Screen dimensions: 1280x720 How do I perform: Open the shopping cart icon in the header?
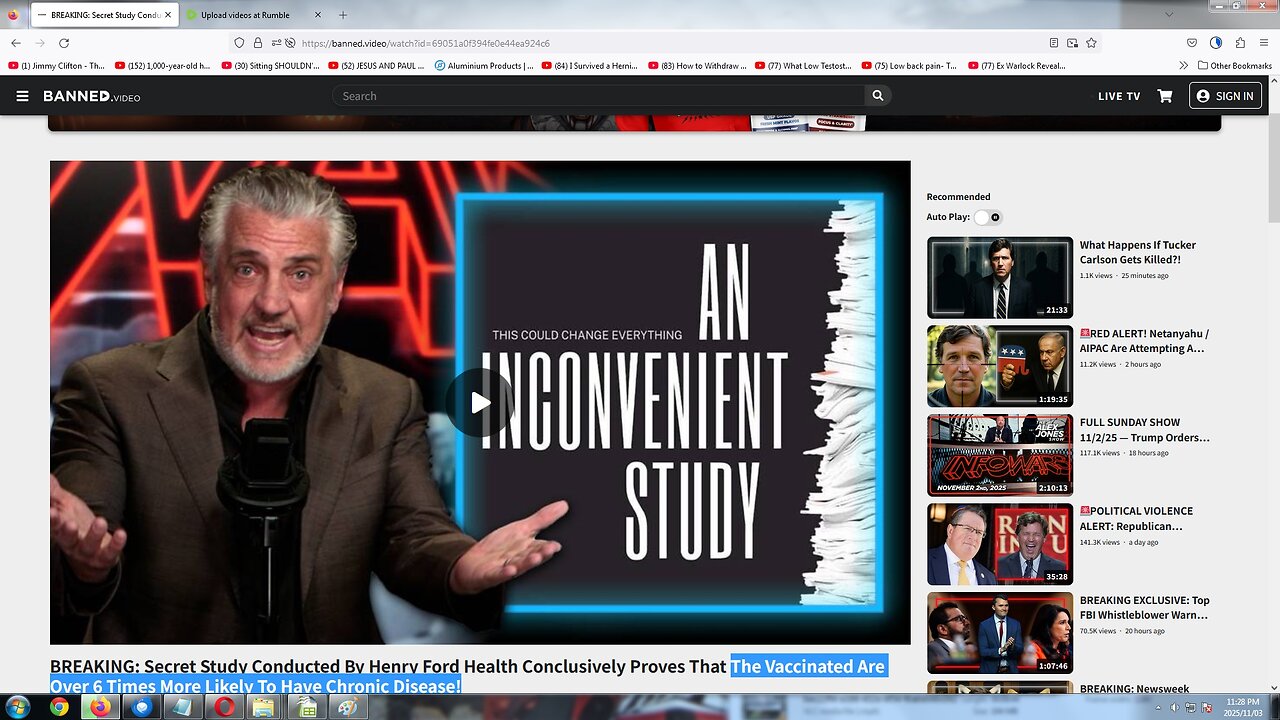[x=1165, y=96]
